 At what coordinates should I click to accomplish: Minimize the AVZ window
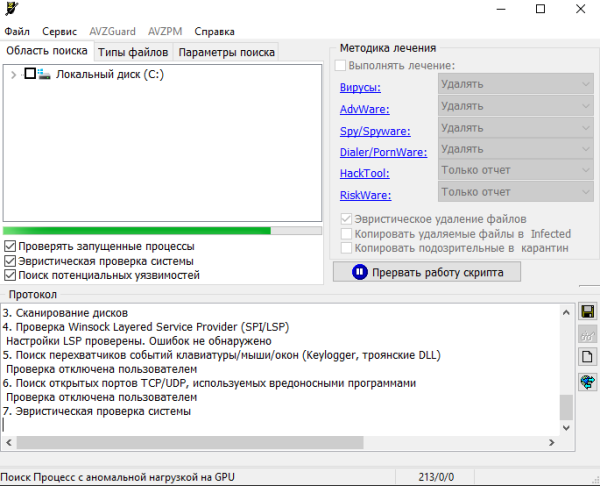click(501, 9)
